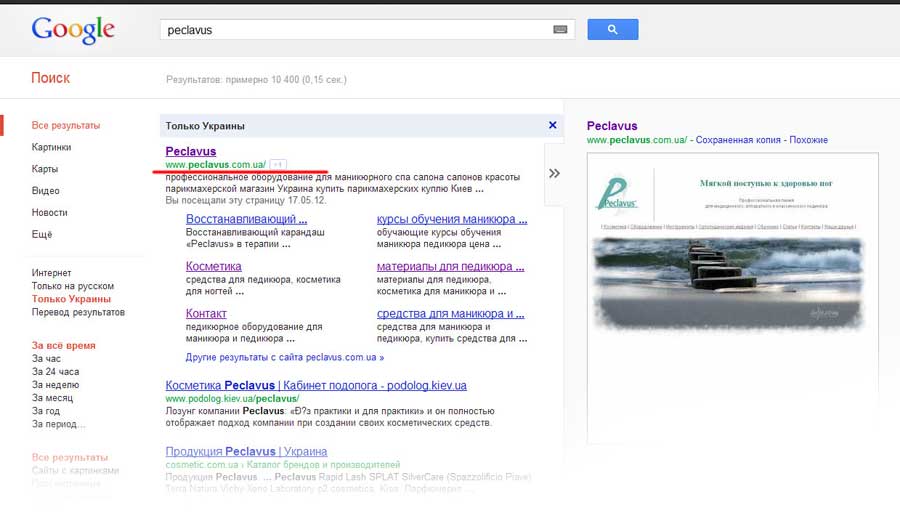Filter results За час
The image size is (900, 513).
click(46, 359)
